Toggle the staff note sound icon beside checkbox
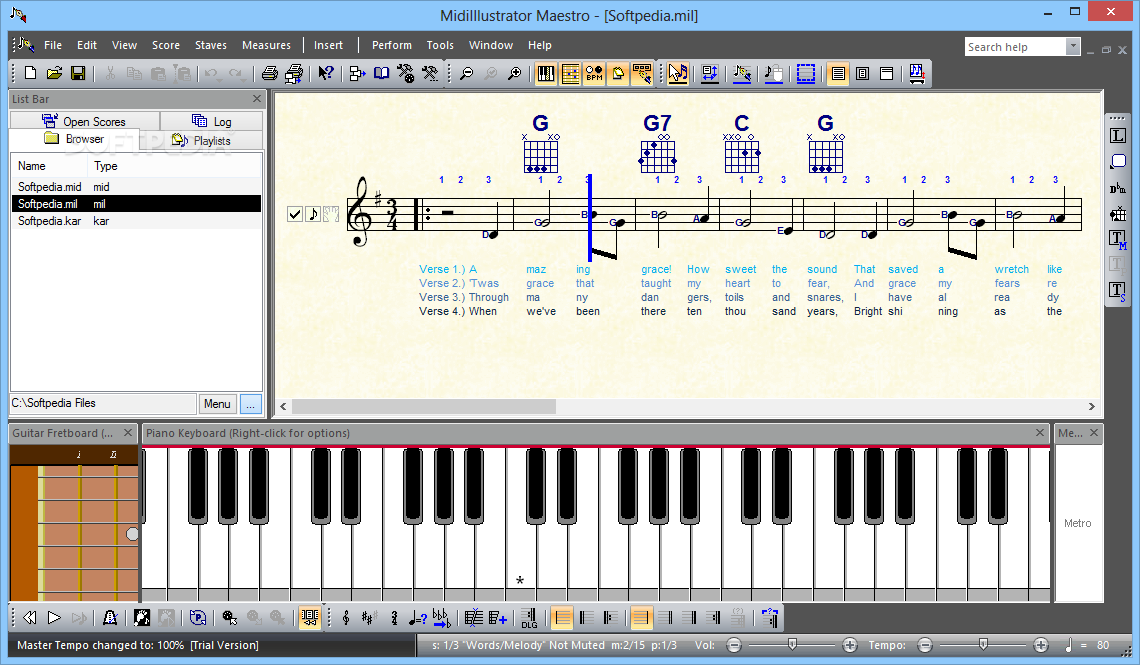1140x665 pixels. [x=313, y=214]
